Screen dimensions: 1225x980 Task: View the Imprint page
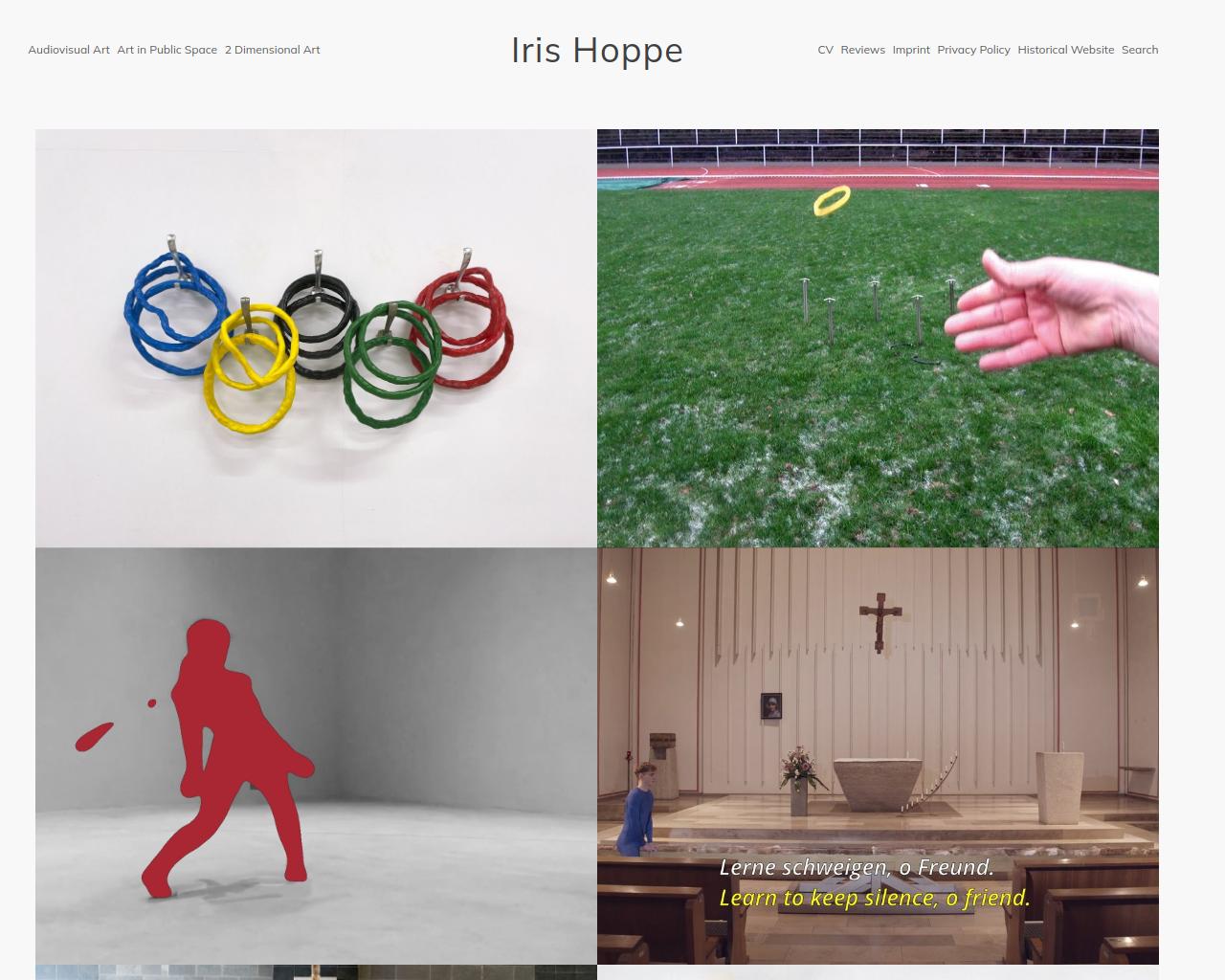point(911,50)
